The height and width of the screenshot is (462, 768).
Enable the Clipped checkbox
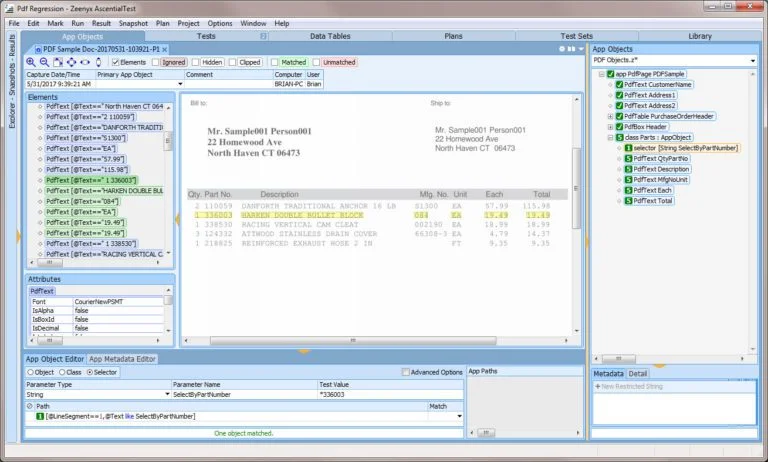pos(232,62)
